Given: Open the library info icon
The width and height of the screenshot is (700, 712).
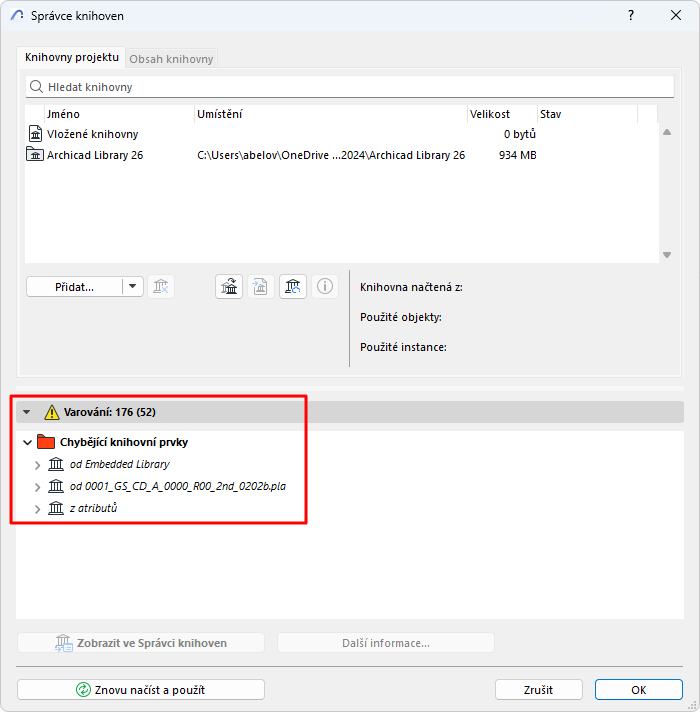Looking at the screenshot, I should pos(325,287).
